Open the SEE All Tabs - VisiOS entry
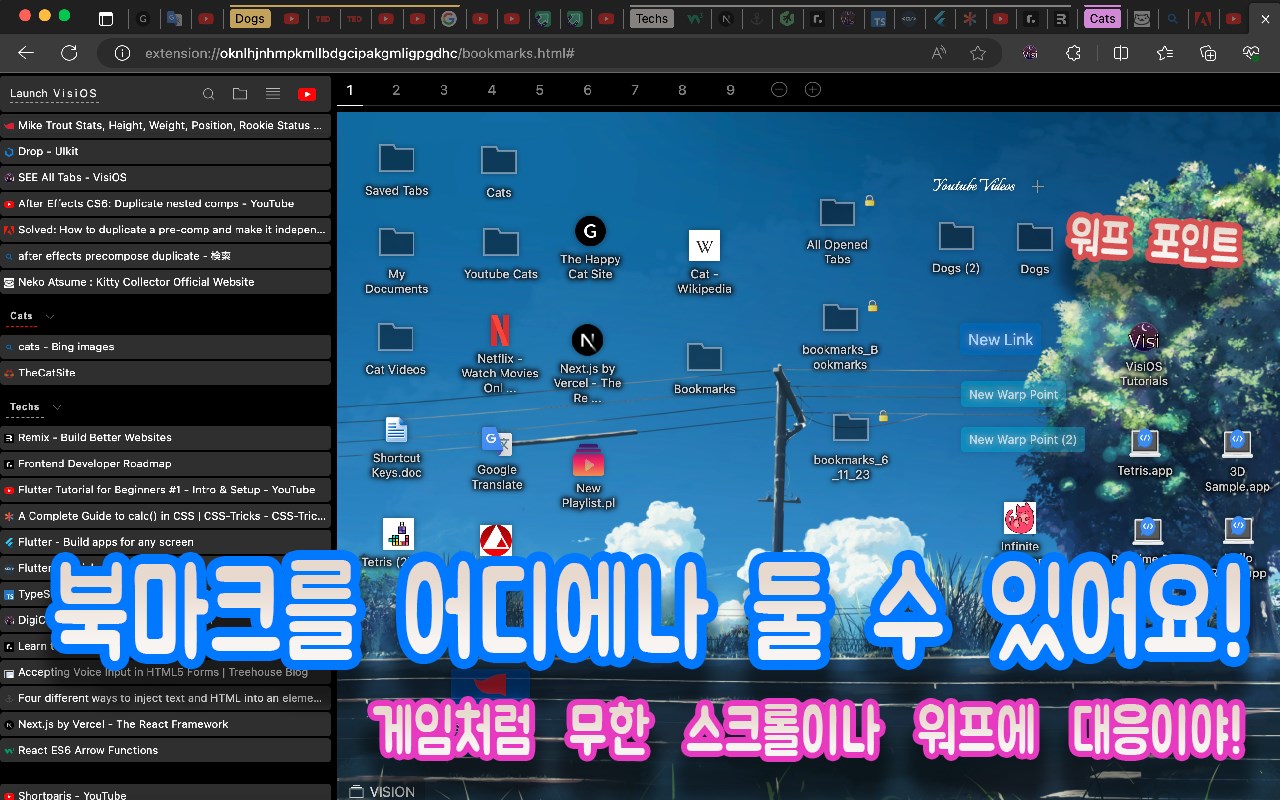This screenshot has height=800, width=1280. tap(165, 178)
